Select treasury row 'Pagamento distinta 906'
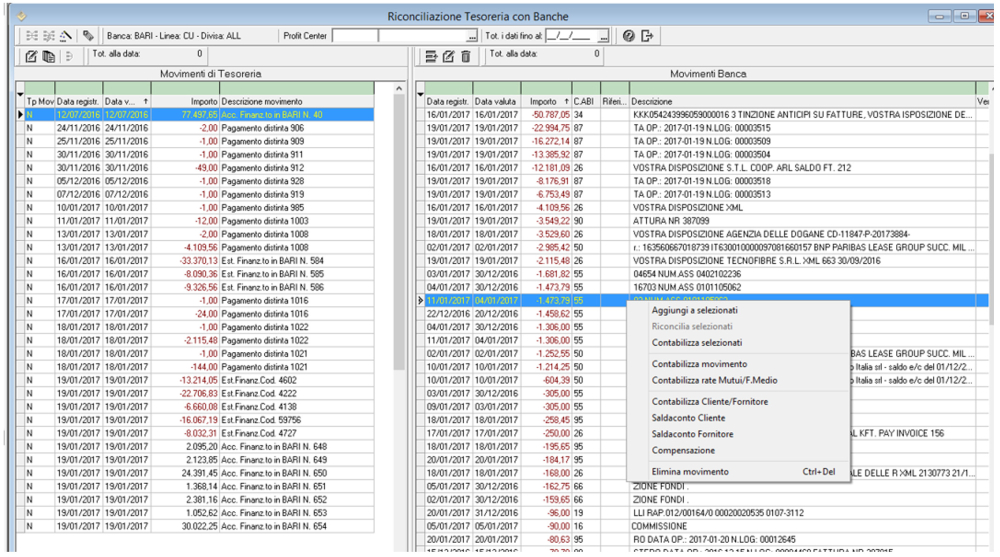Image resolution: width=1000 pixels, height=557 pixels. pyautogui.click(x=264, y=128)
